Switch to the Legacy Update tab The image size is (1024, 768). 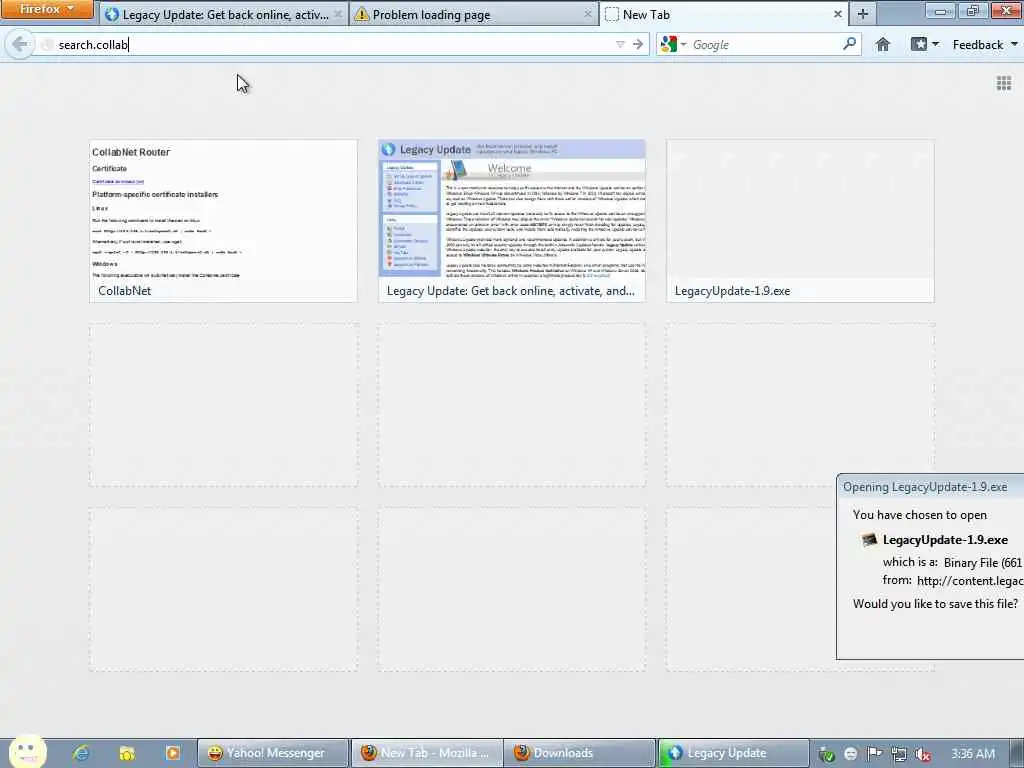click(x=225, y=14)
